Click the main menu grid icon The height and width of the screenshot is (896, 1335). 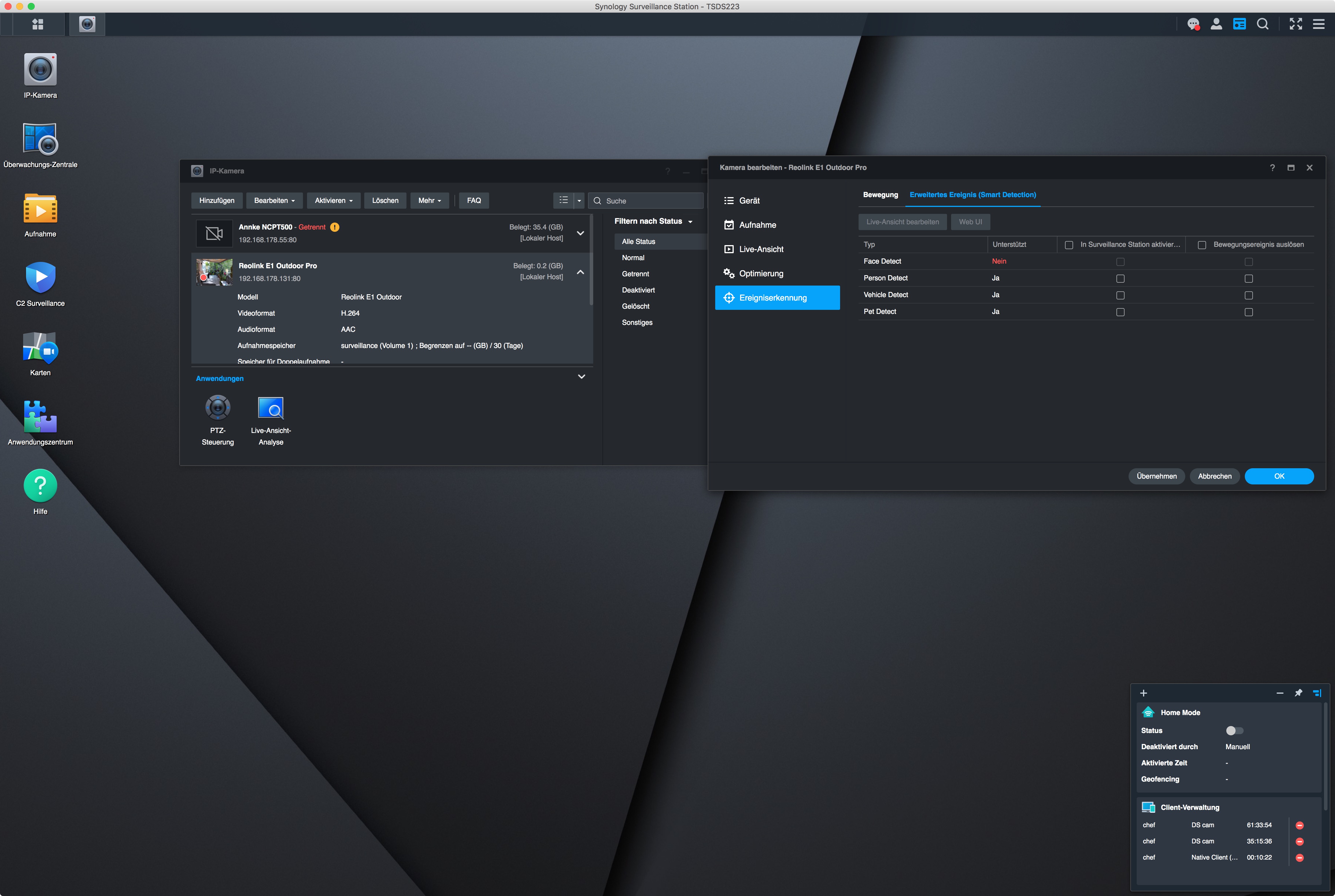[38, 24]
